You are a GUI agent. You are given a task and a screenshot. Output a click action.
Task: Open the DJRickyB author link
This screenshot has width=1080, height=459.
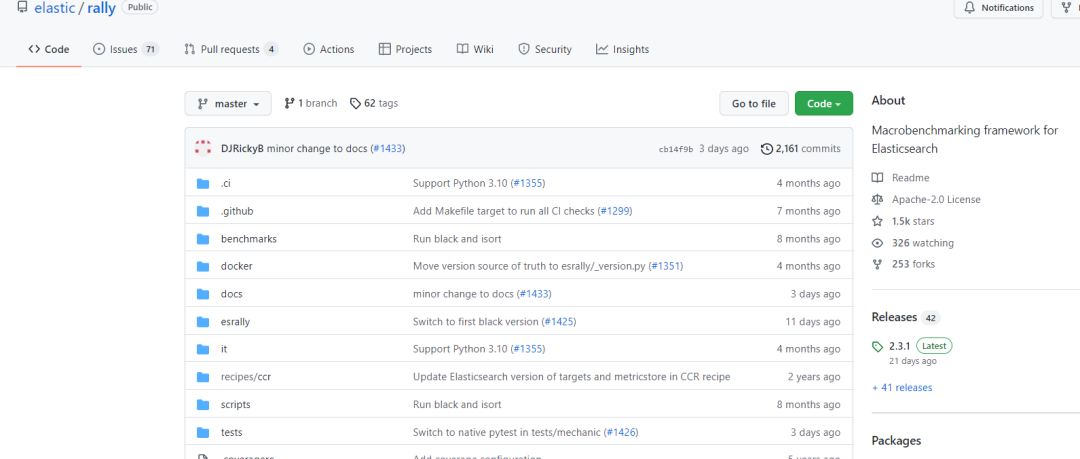tap(242, 148)
